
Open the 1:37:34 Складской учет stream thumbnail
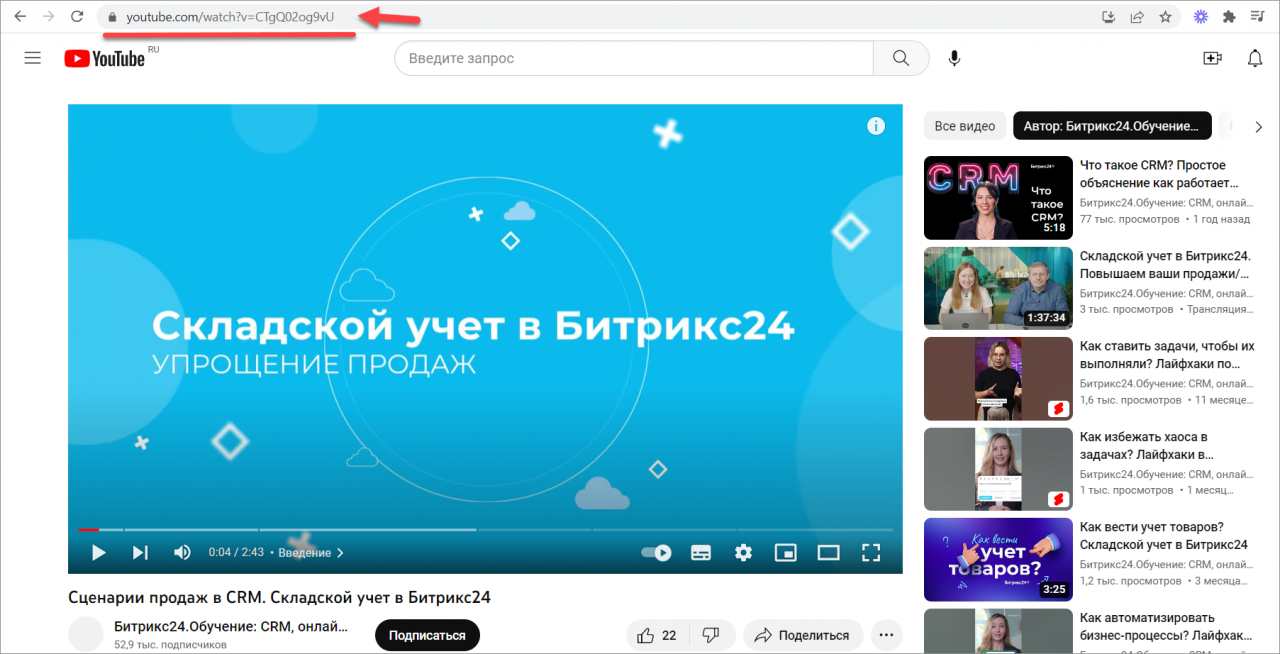click(x=998, y=288)
